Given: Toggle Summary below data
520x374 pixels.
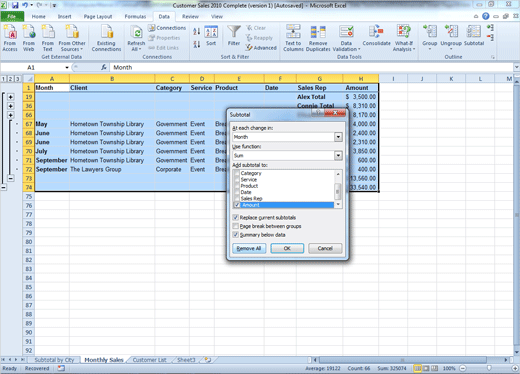Looking at the screenshot, I should coord(236,235).
